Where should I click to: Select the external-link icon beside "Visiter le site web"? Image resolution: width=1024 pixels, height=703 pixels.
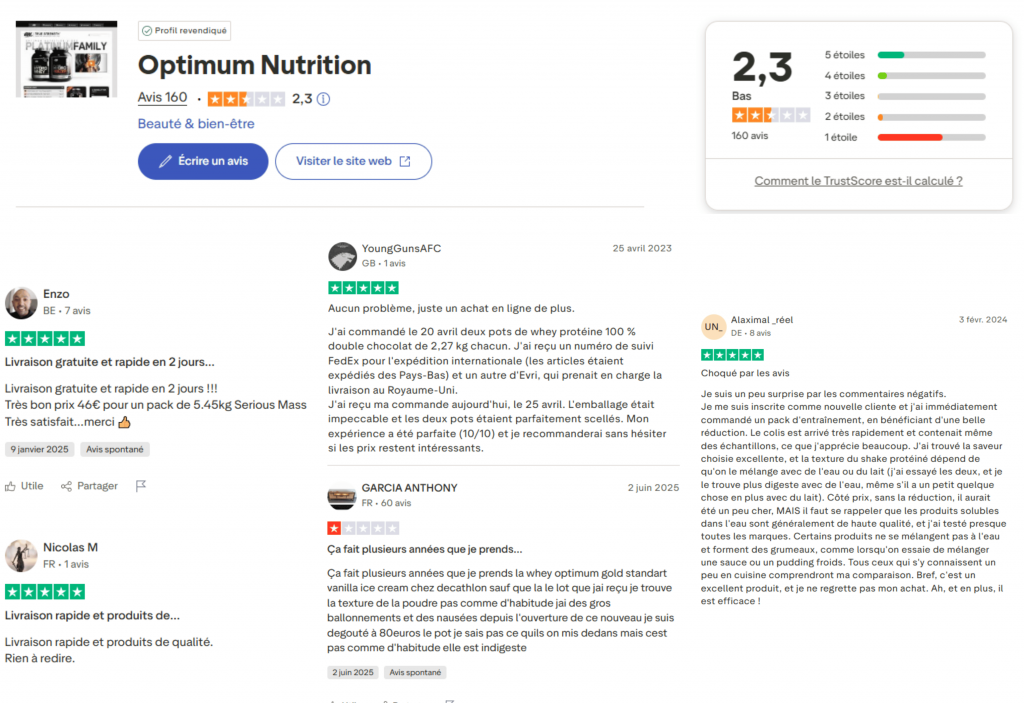click(407, 161)
